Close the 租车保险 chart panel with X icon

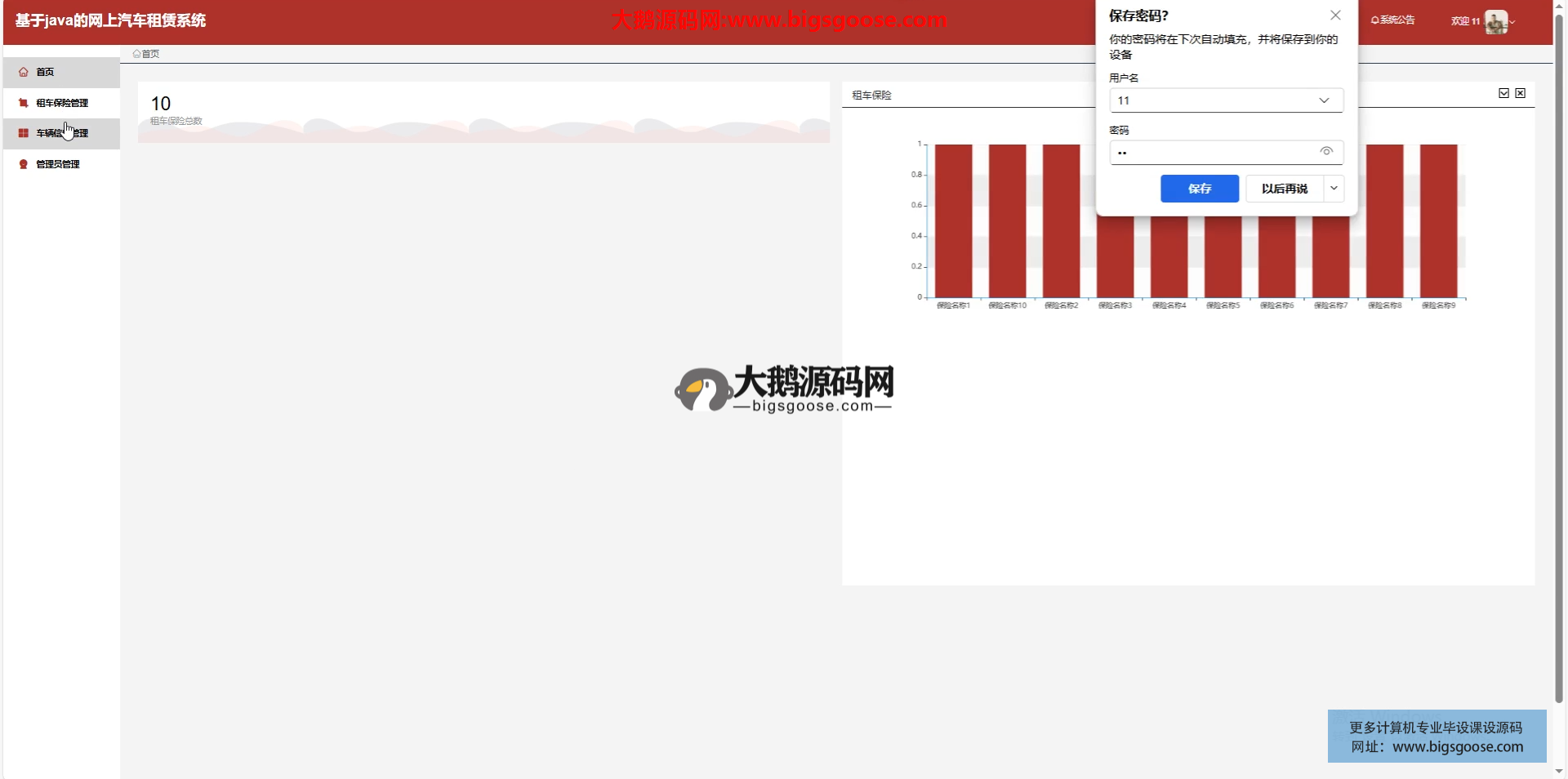(x=1520, y=93)
